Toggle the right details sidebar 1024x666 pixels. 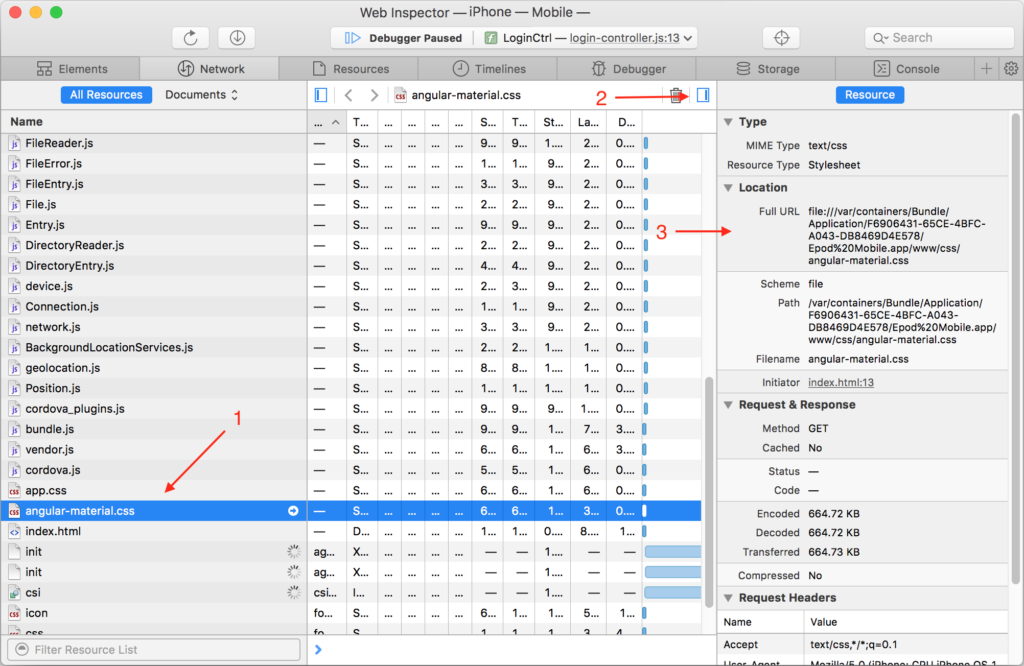(x=702, y=95)
